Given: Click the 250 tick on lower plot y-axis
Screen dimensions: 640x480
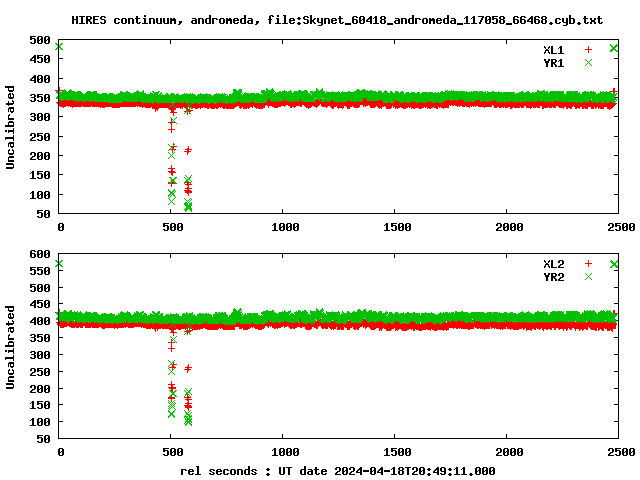Looking at the screenshot, I should coord(40,372).
